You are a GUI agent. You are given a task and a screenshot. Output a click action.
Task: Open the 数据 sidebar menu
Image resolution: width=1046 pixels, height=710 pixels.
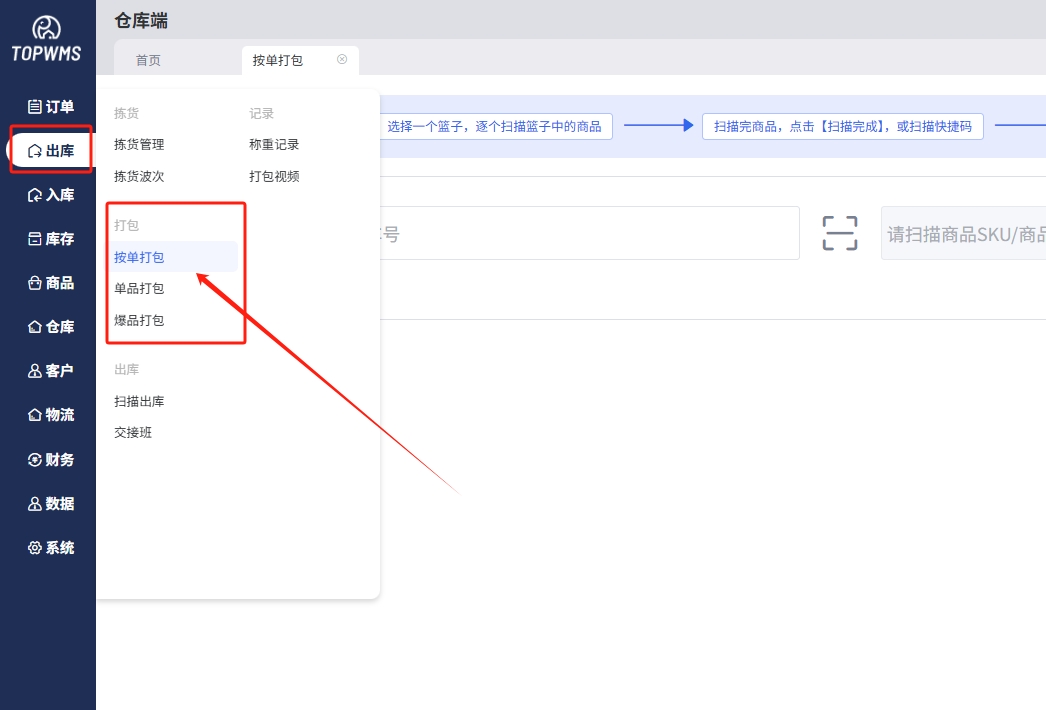[x=51, y=504]
